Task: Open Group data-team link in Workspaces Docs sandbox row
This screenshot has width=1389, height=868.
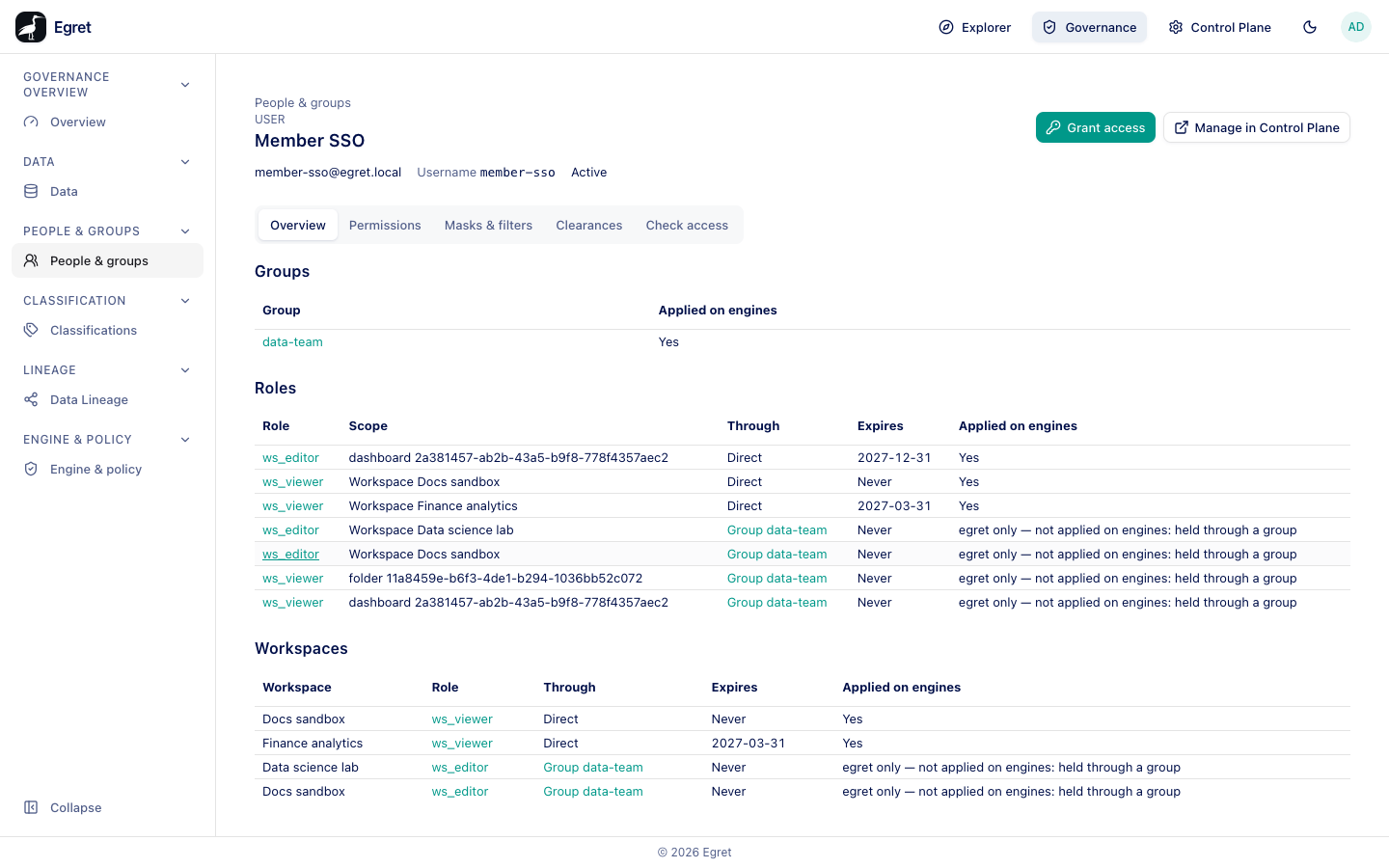Action: pos(593,792)
